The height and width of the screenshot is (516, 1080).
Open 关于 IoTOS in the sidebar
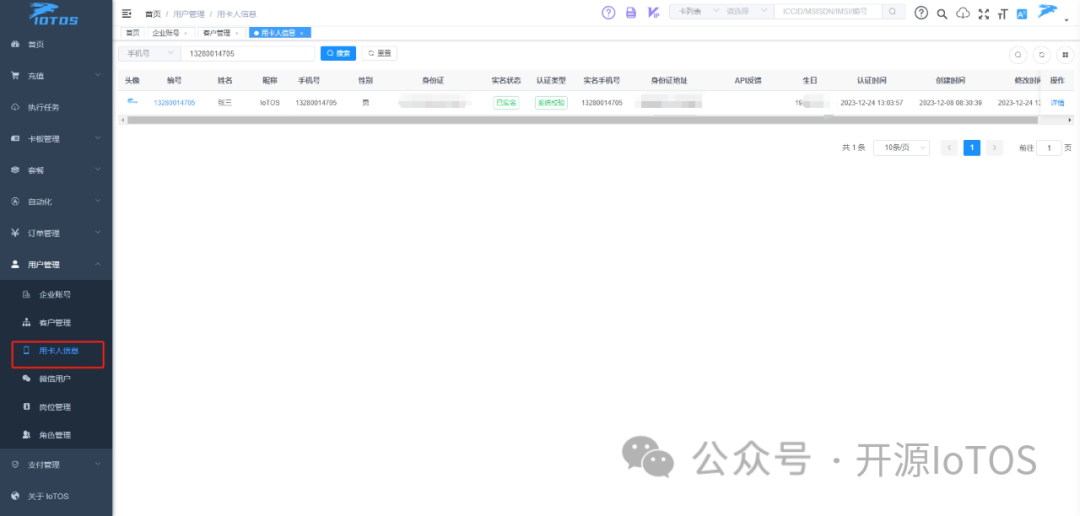coord(56,496)
